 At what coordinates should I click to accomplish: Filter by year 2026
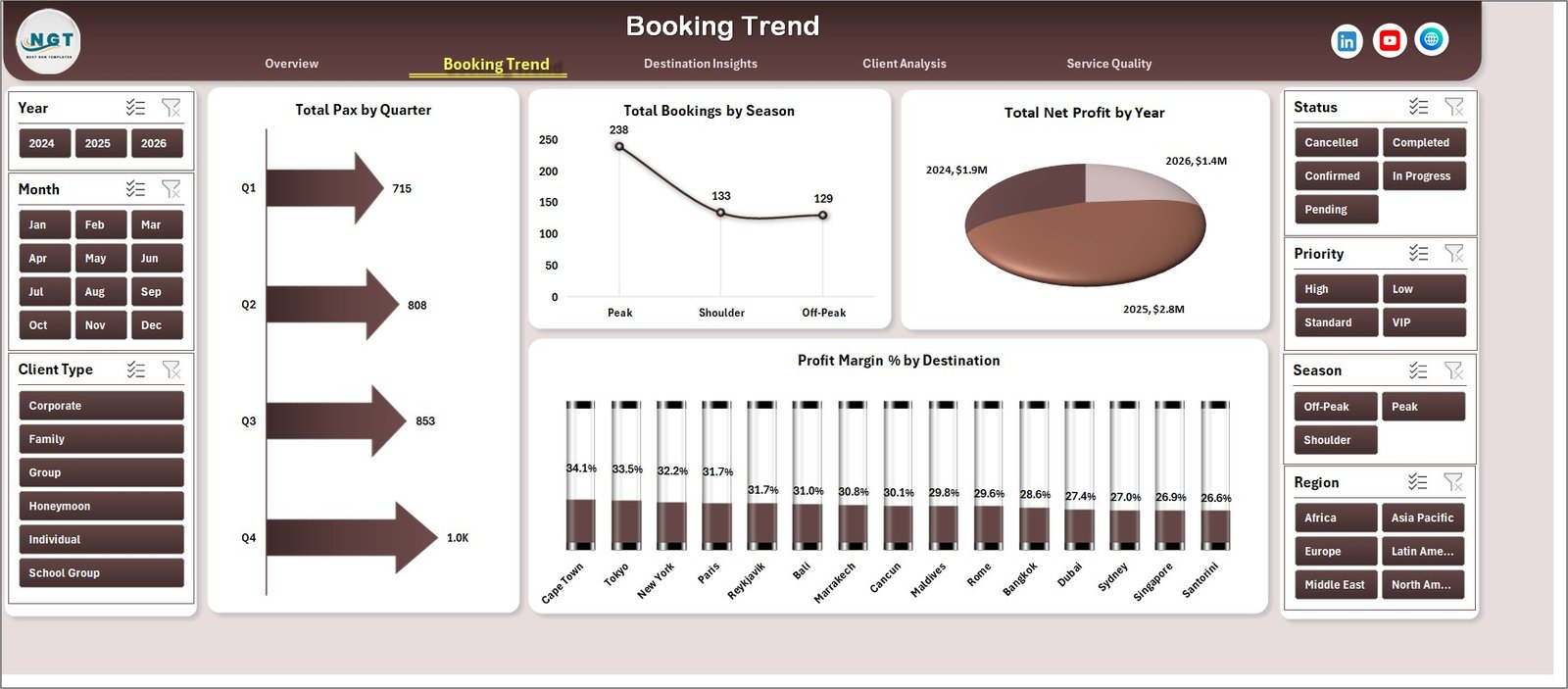(157, 143)
